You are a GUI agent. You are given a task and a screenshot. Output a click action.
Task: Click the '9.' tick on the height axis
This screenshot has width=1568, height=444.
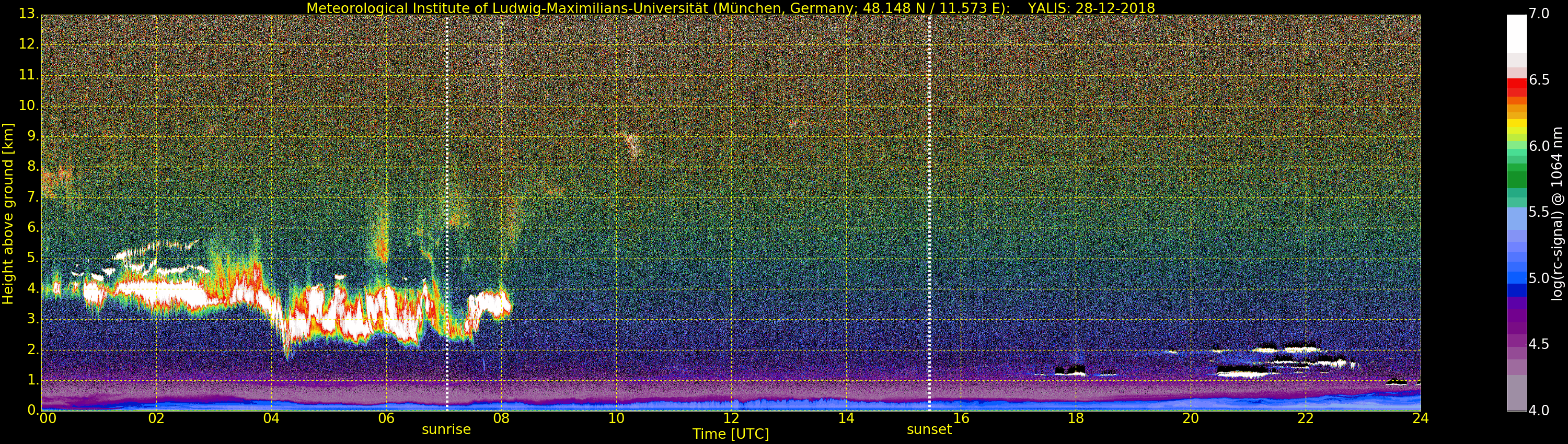(33, 136)
